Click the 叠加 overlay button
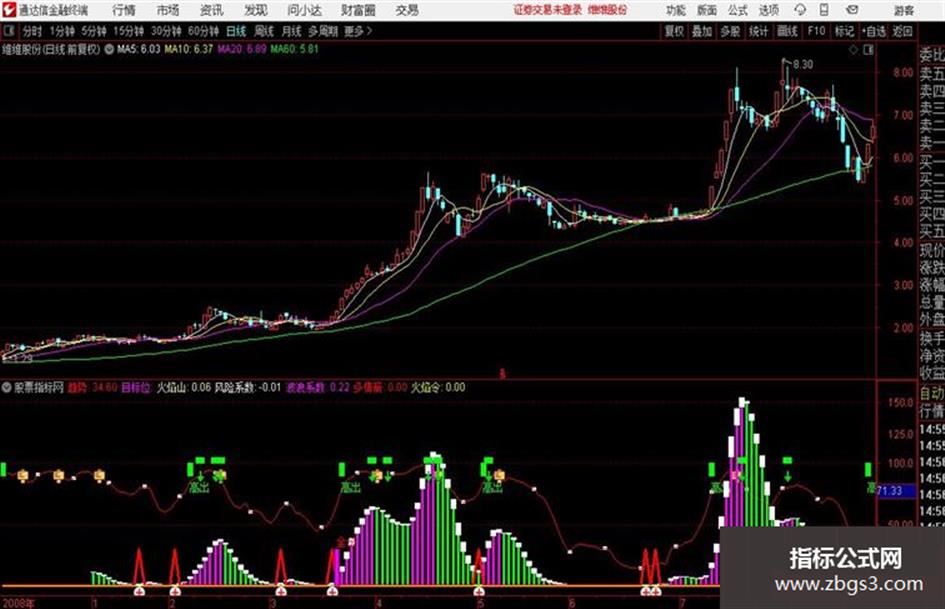 click(x=702, y=31)
